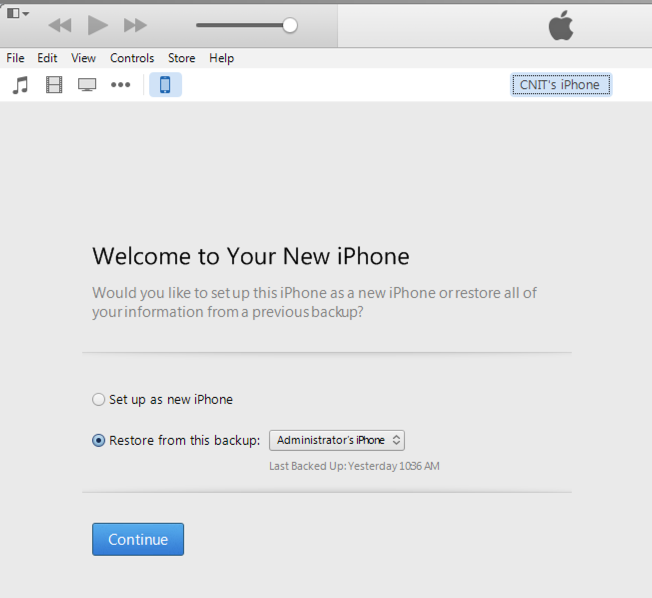Open the Edit menu

(x=47, y=58)
